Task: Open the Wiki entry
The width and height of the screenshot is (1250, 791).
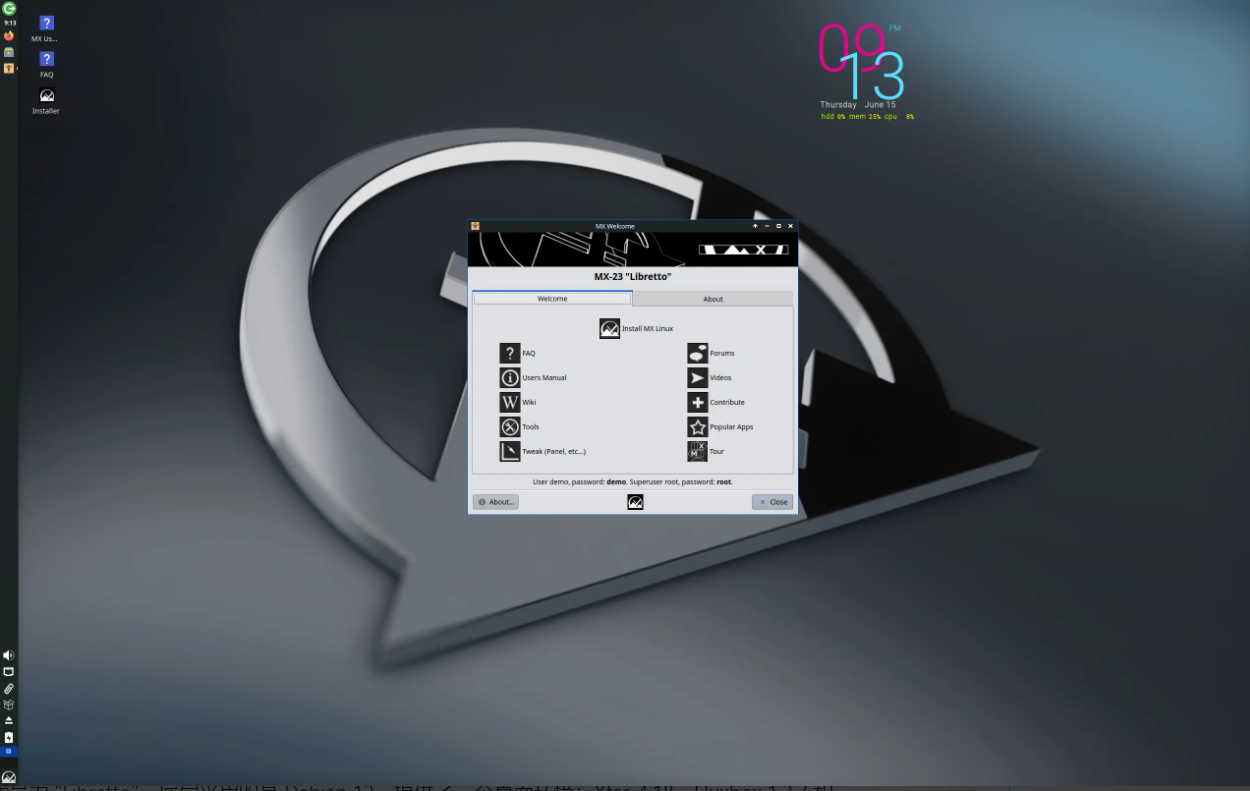Action: coord(518,402)
